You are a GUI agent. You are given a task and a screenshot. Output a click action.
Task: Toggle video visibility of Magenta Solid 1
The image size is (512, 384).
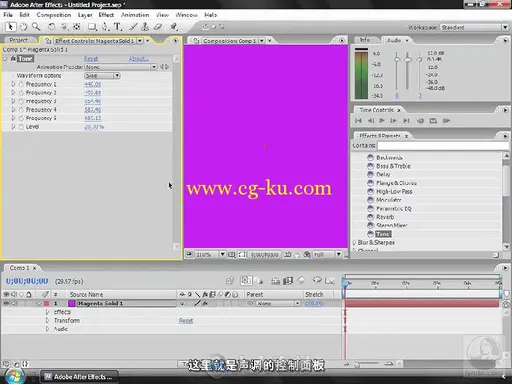point(6,303)
